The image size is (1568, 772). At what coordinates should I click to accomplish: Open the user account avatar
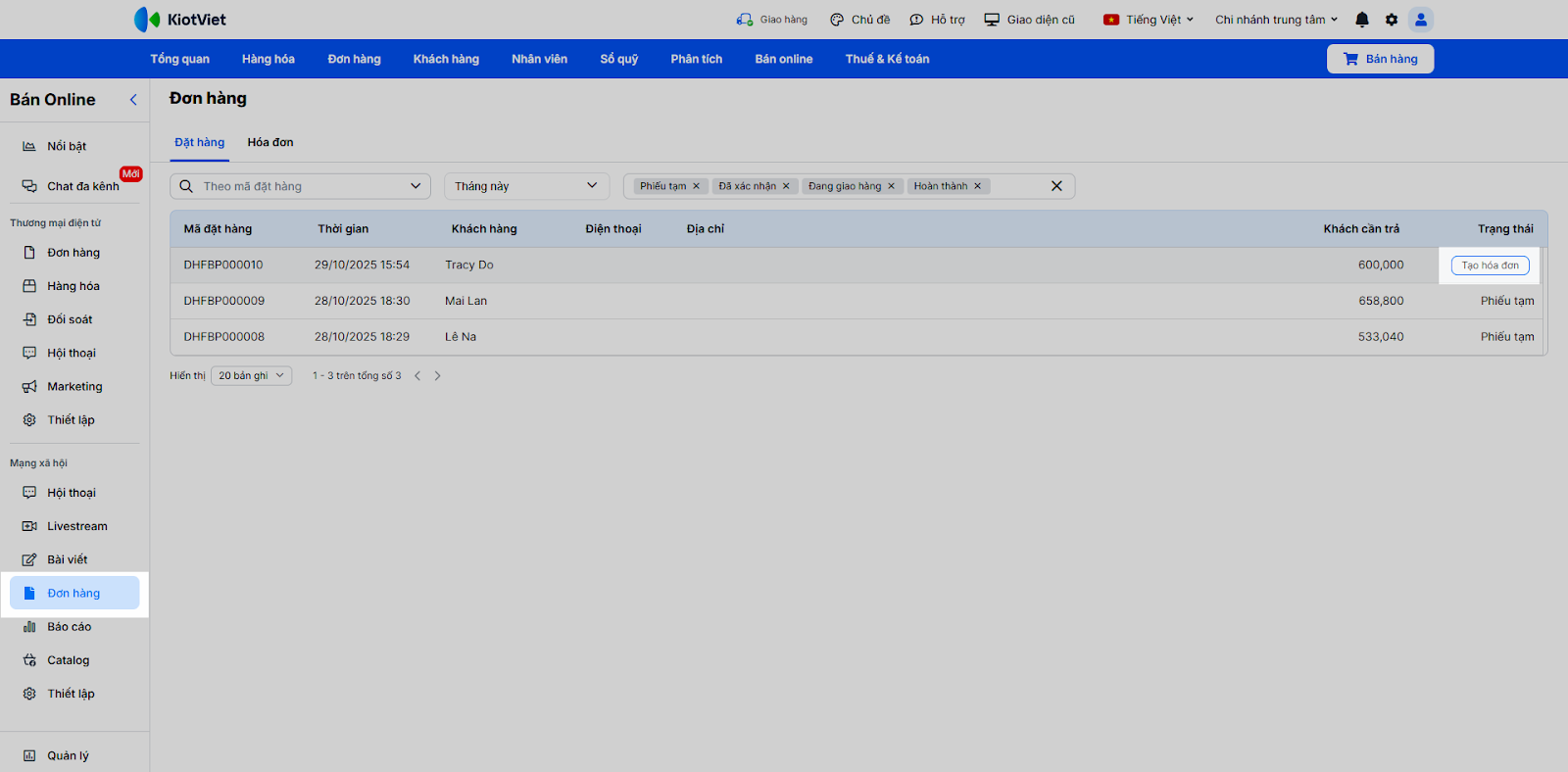[x=1421, y=20]
